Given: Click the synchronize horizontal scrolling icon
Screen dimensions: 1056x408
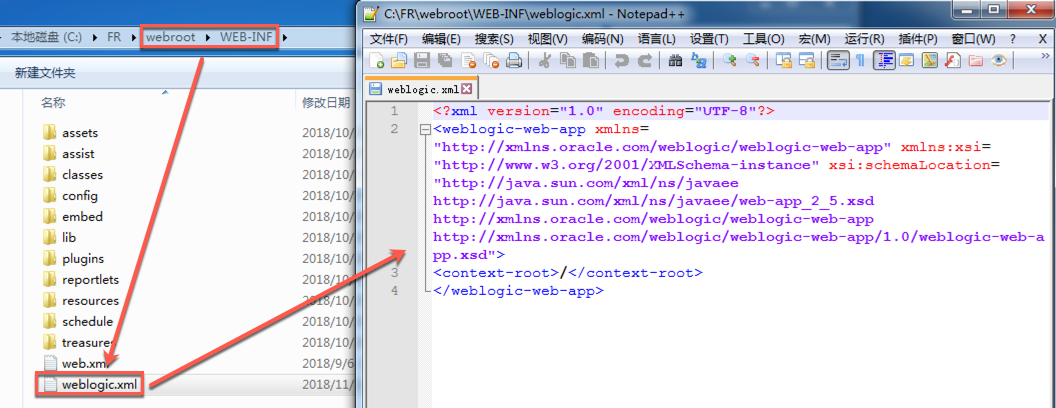Looking at the screenshot, I should [x=806, y=61].
